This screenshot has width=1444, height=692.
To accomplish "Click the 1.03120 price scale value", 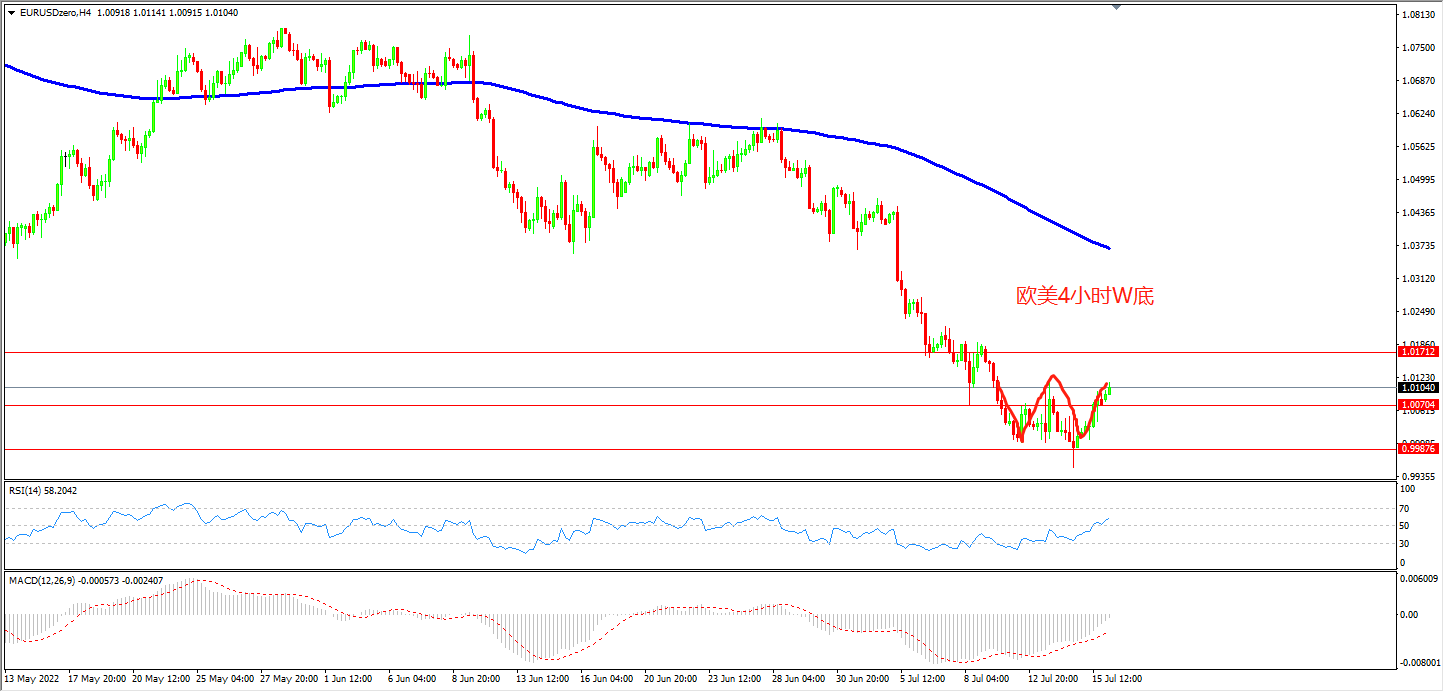I will pos(1419,279).
